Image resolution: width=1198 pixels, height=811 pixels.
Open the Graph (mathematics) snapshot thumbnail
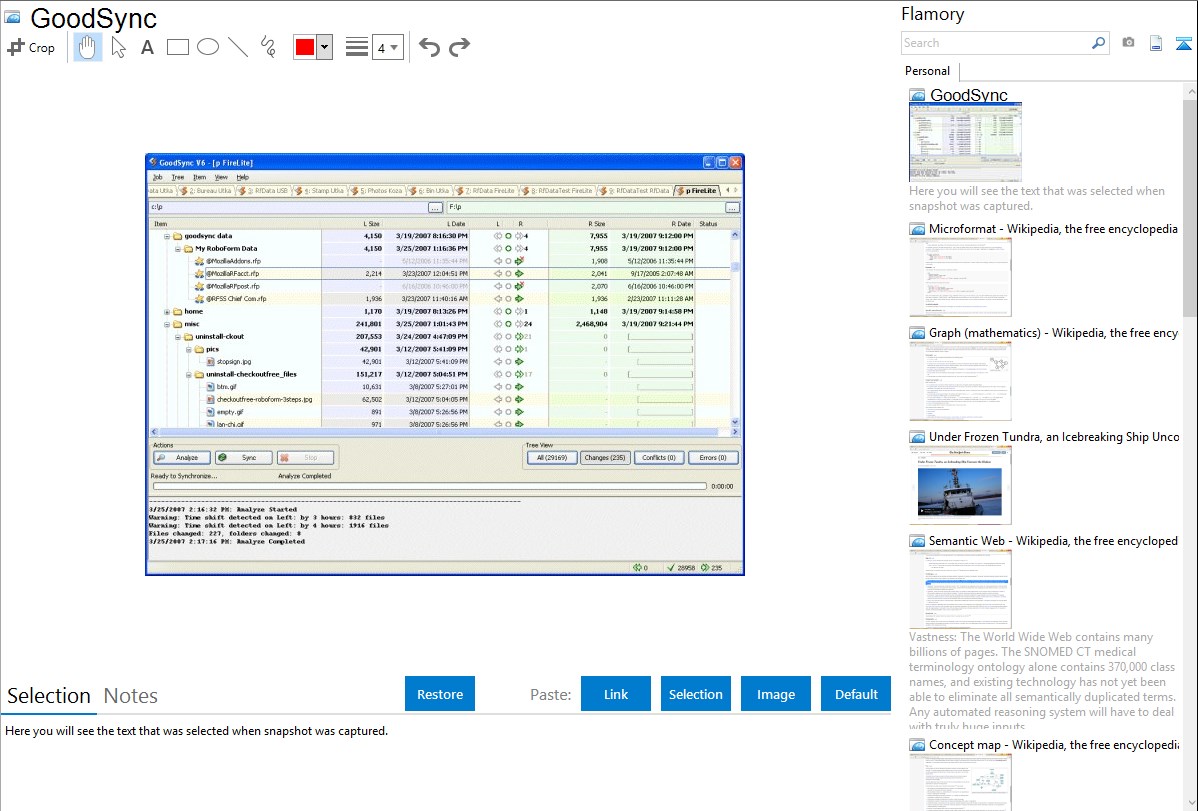[x=960, y=381]
